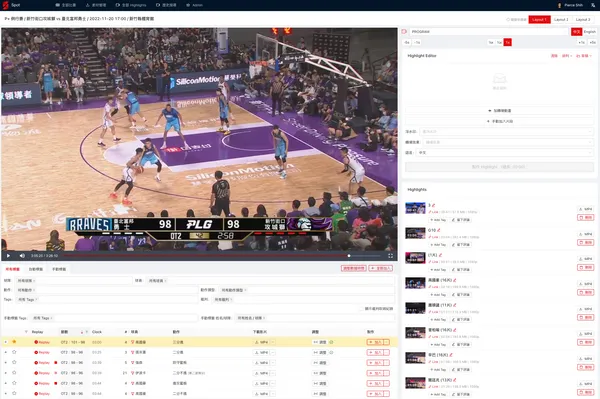Unstar the highlighted first play row
600x399 pixels.
pyautogui.click(x=14, y=342)
